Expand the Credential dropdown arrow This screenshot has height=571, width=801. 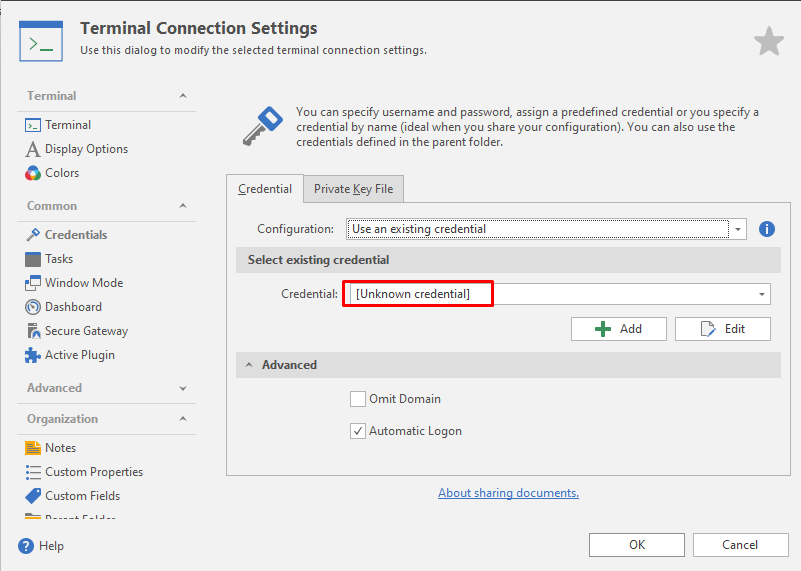pos(762,294)
